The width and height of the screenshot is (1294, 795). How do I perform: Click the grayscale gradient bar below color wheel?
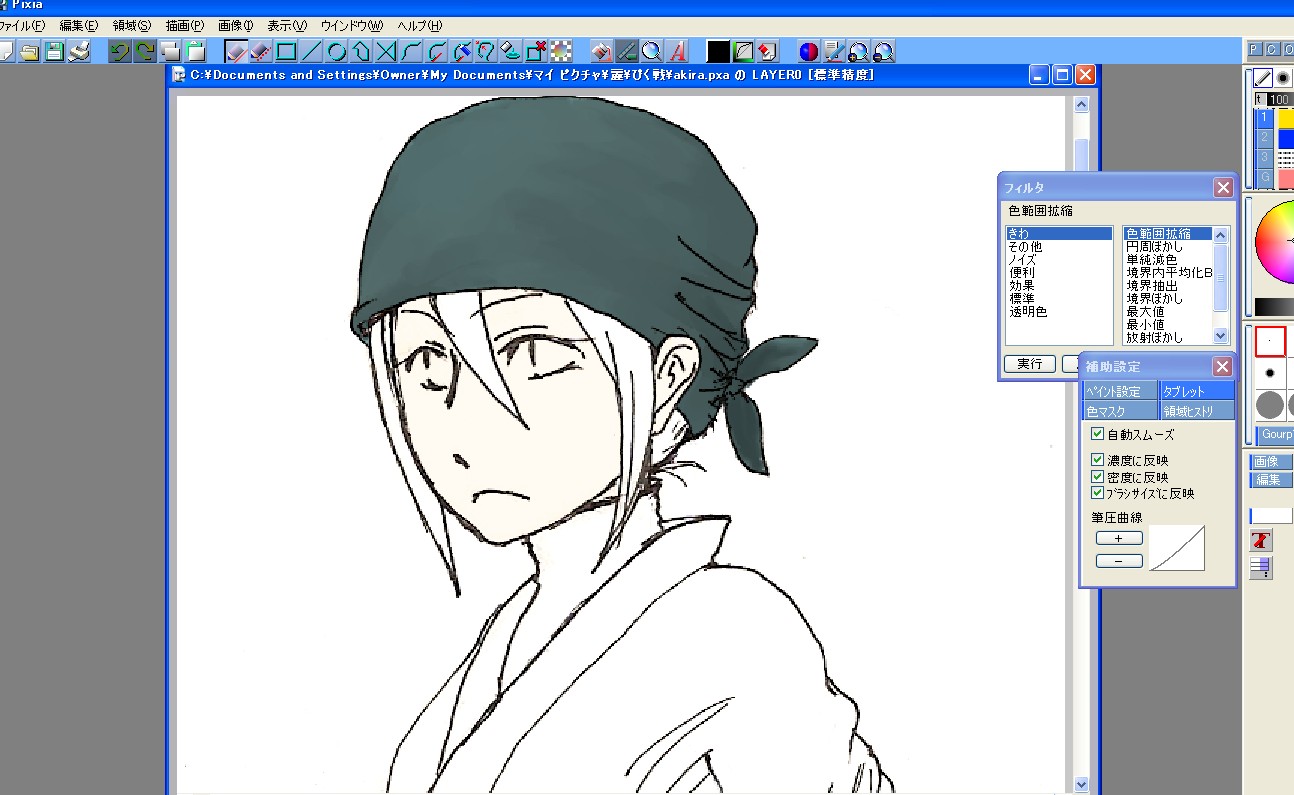[x=1275, y=306]
